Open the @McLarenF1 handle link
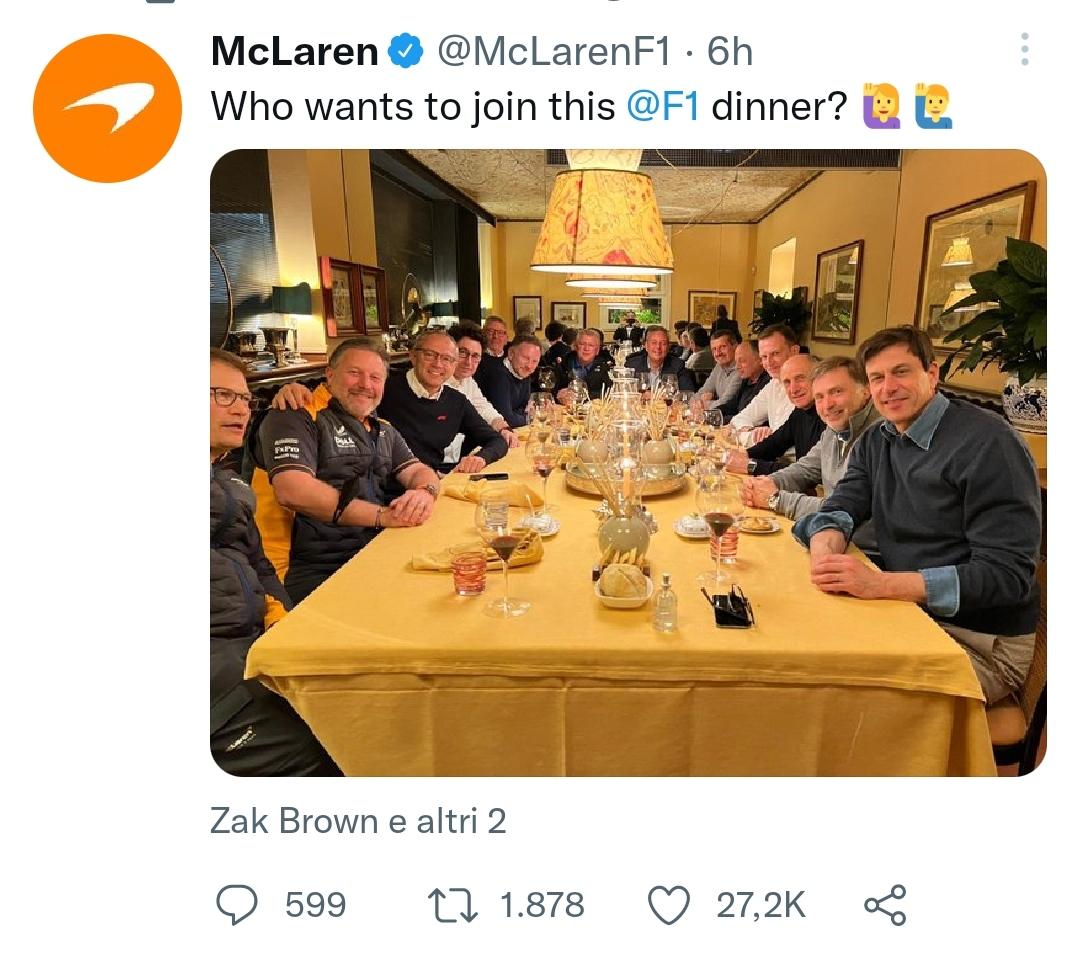Image resolution: width=1080 pixels, height=959 pixels. coord(553,52)
